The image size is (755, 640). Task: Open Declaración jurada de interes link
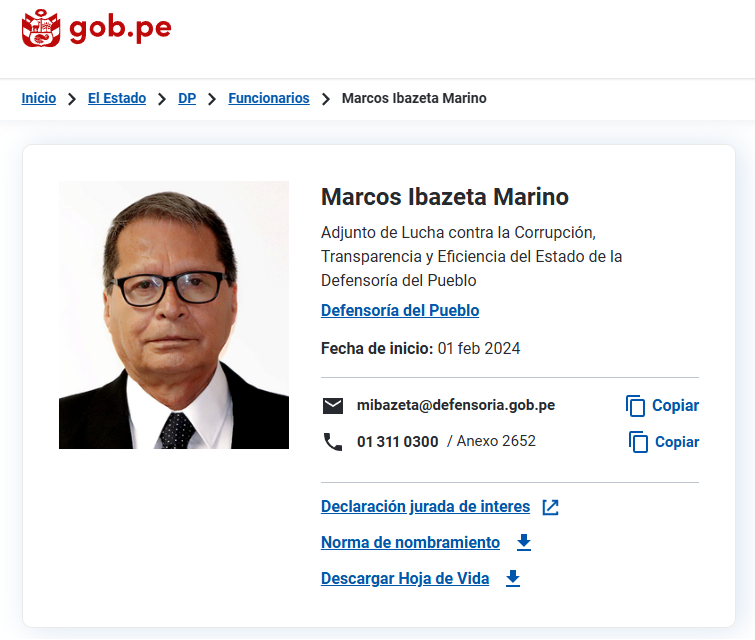(x=426, y=507)
